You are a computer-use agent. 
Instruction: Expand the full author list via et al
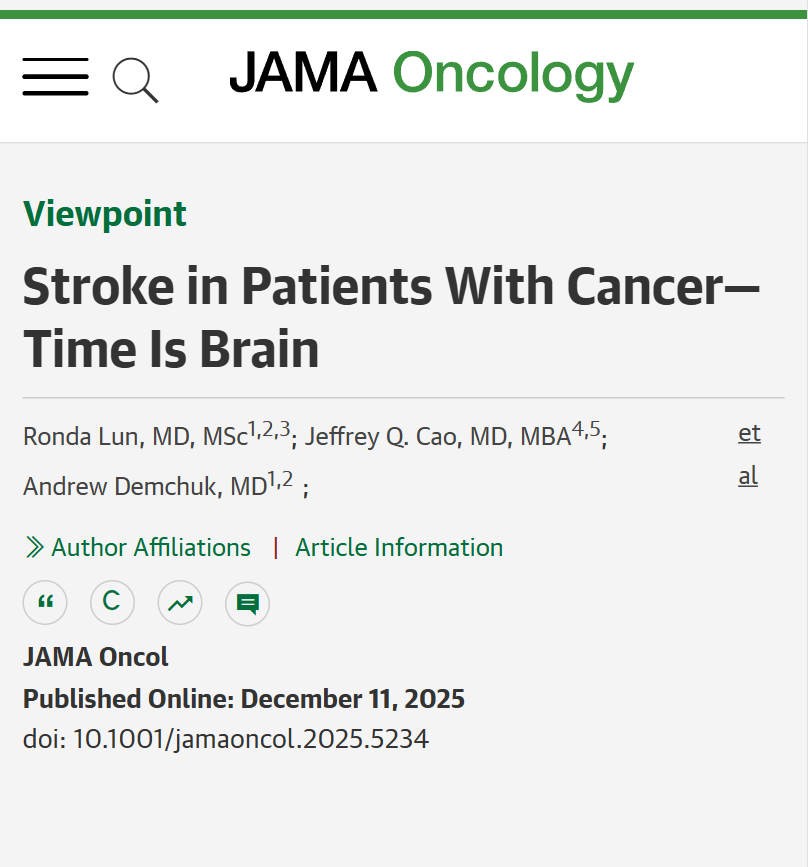(x=749, y=455)
